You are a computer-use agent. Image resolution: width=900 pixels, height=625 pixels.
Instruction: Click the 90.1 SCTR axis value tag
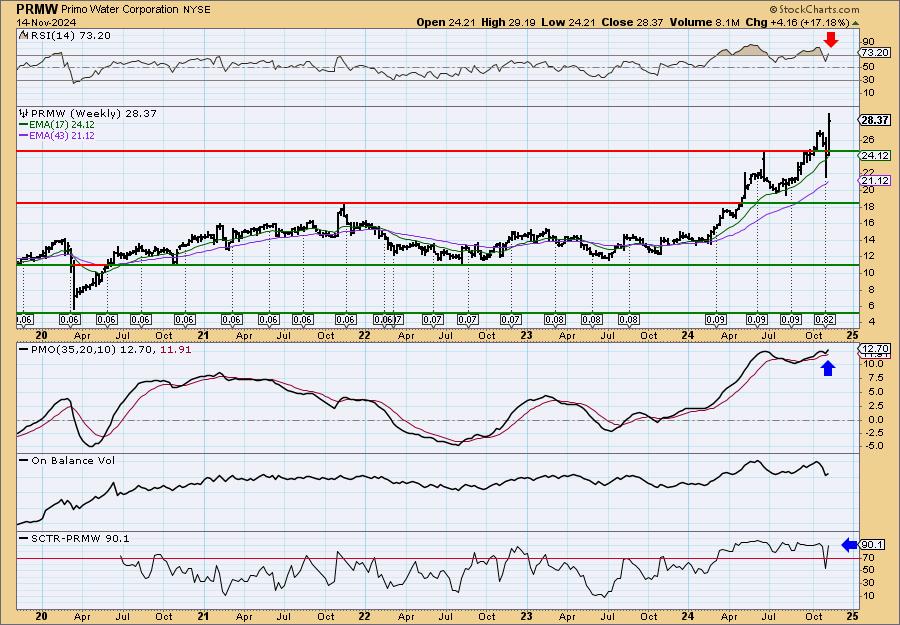(x=872, y=545)
